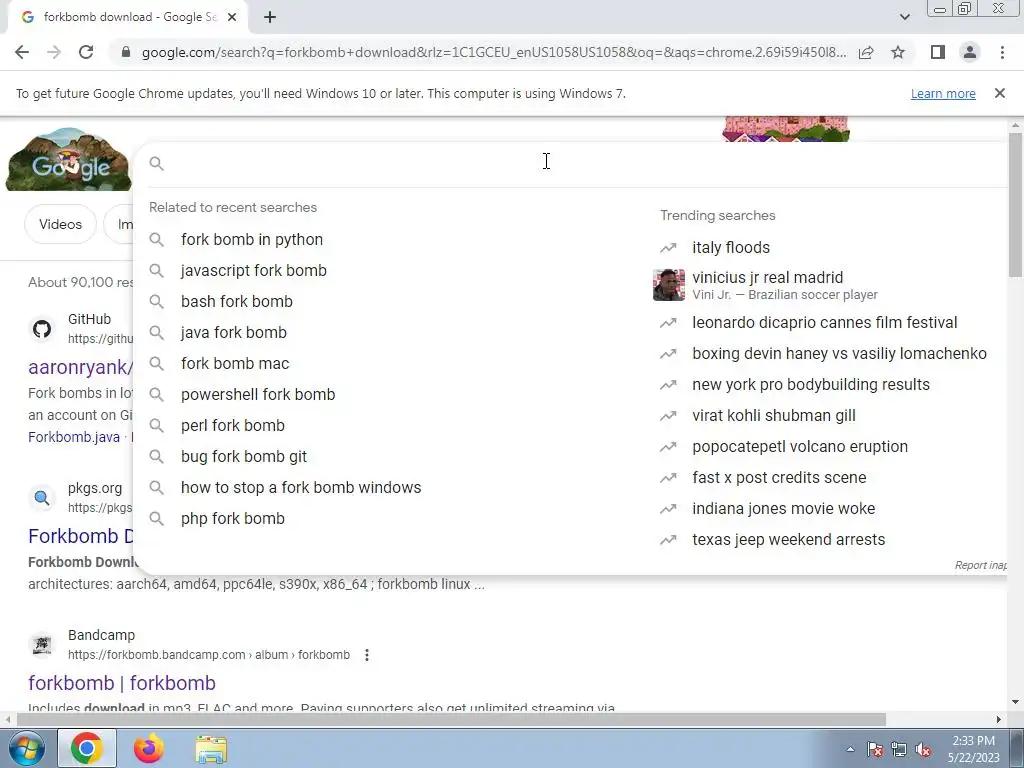Click the network status tray icon
The height and width of the screenshot is (768, 1024).
899,749
